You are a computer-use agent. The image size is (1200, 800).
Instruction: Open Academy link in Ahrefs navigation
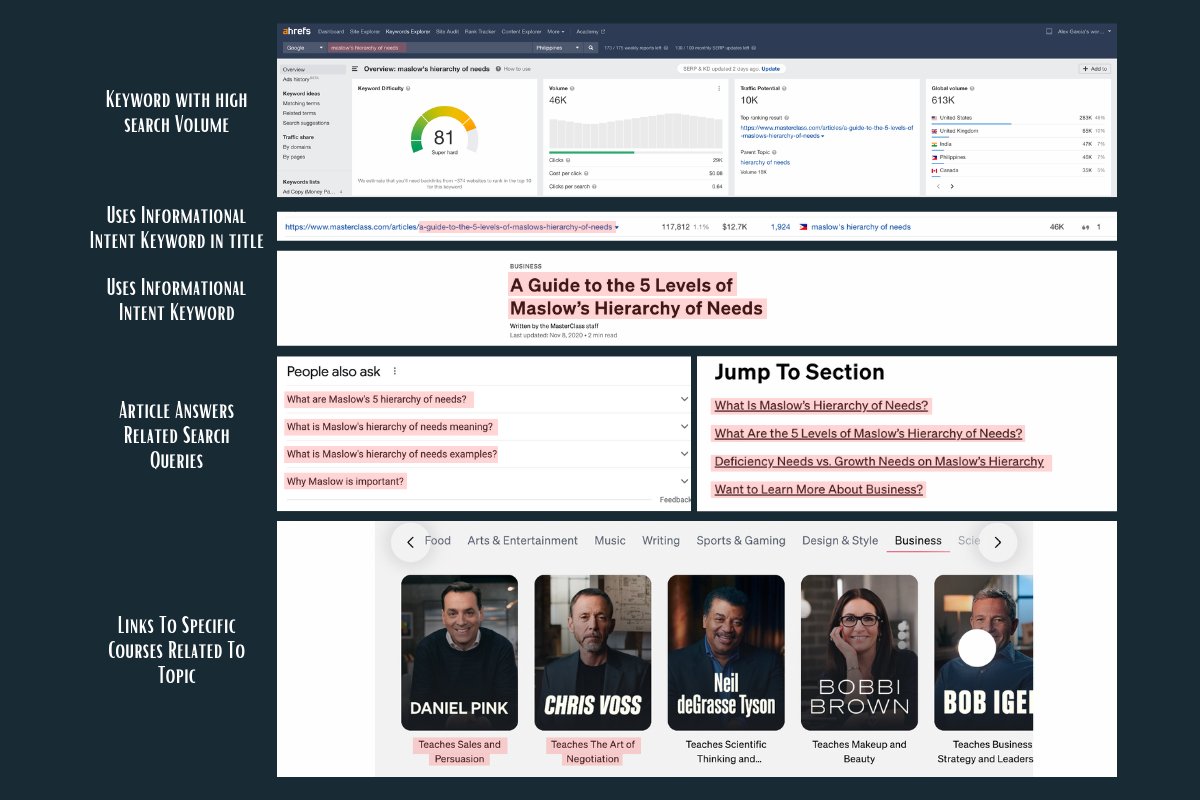(x=590, y=31)
